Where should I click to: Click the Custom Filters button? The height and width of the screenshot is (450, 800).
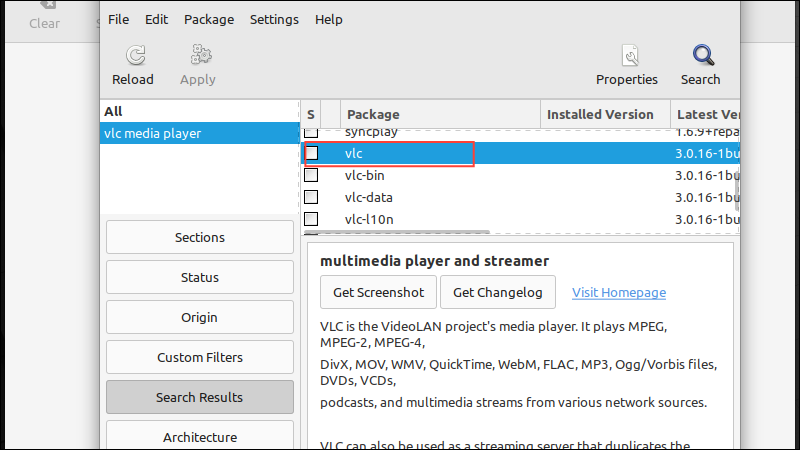pos(200,357)
